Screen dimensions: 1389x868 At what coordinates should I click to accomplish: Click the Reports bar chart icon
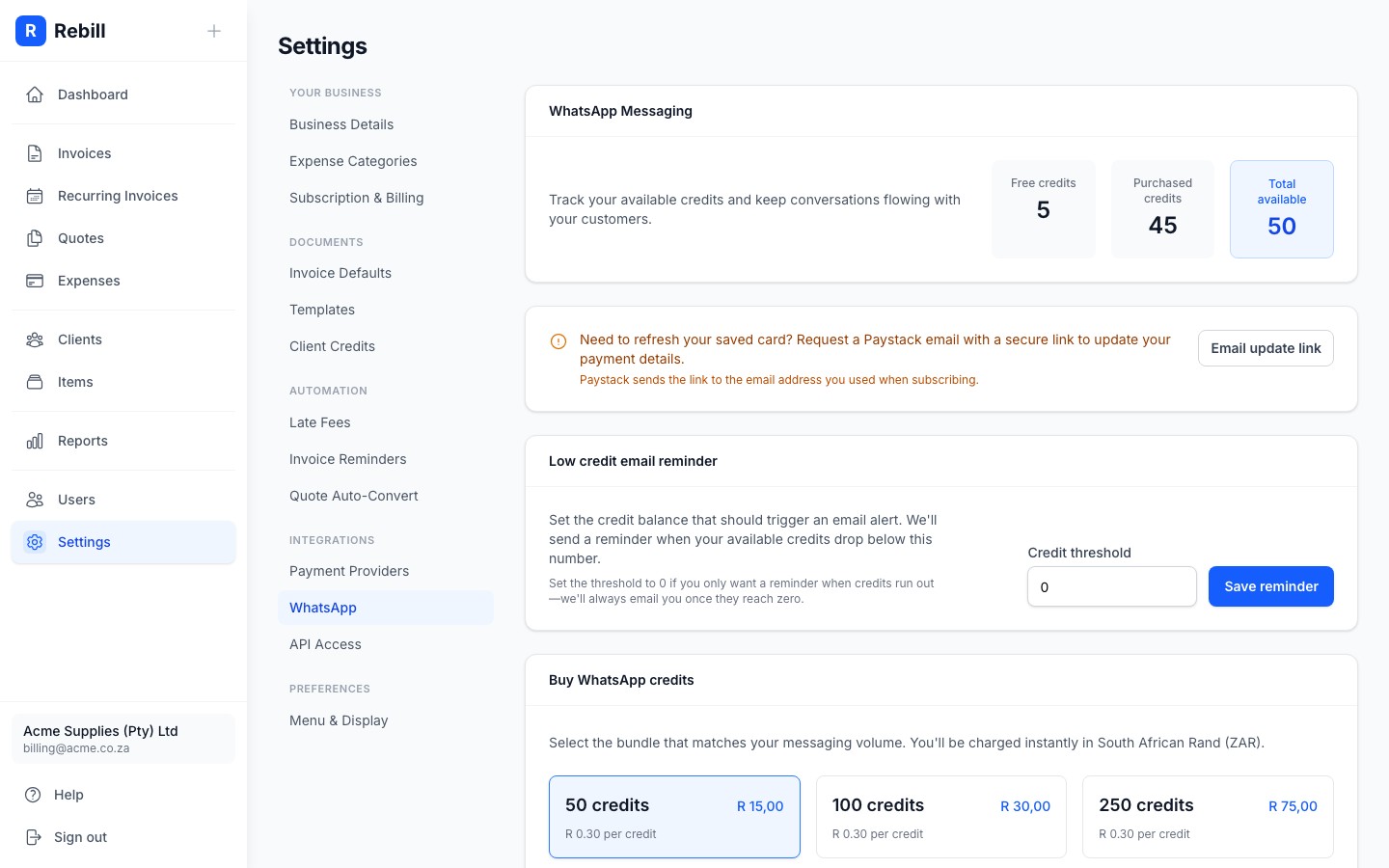tap(35, 441)
